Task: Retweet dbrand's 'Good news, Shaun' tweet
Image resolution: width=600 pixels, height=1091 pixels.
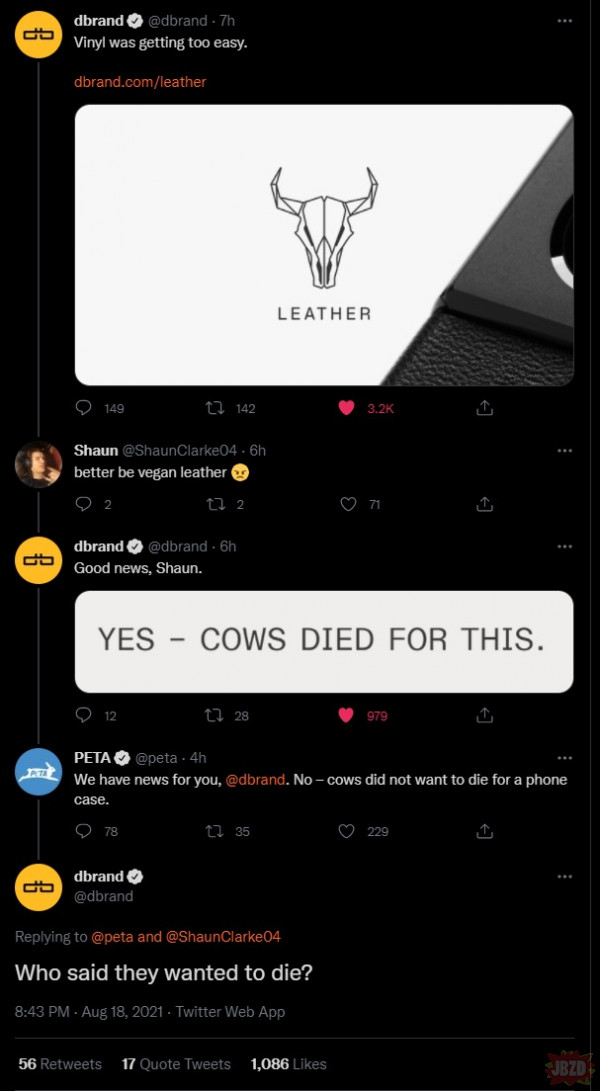Action: coord(213,716)
